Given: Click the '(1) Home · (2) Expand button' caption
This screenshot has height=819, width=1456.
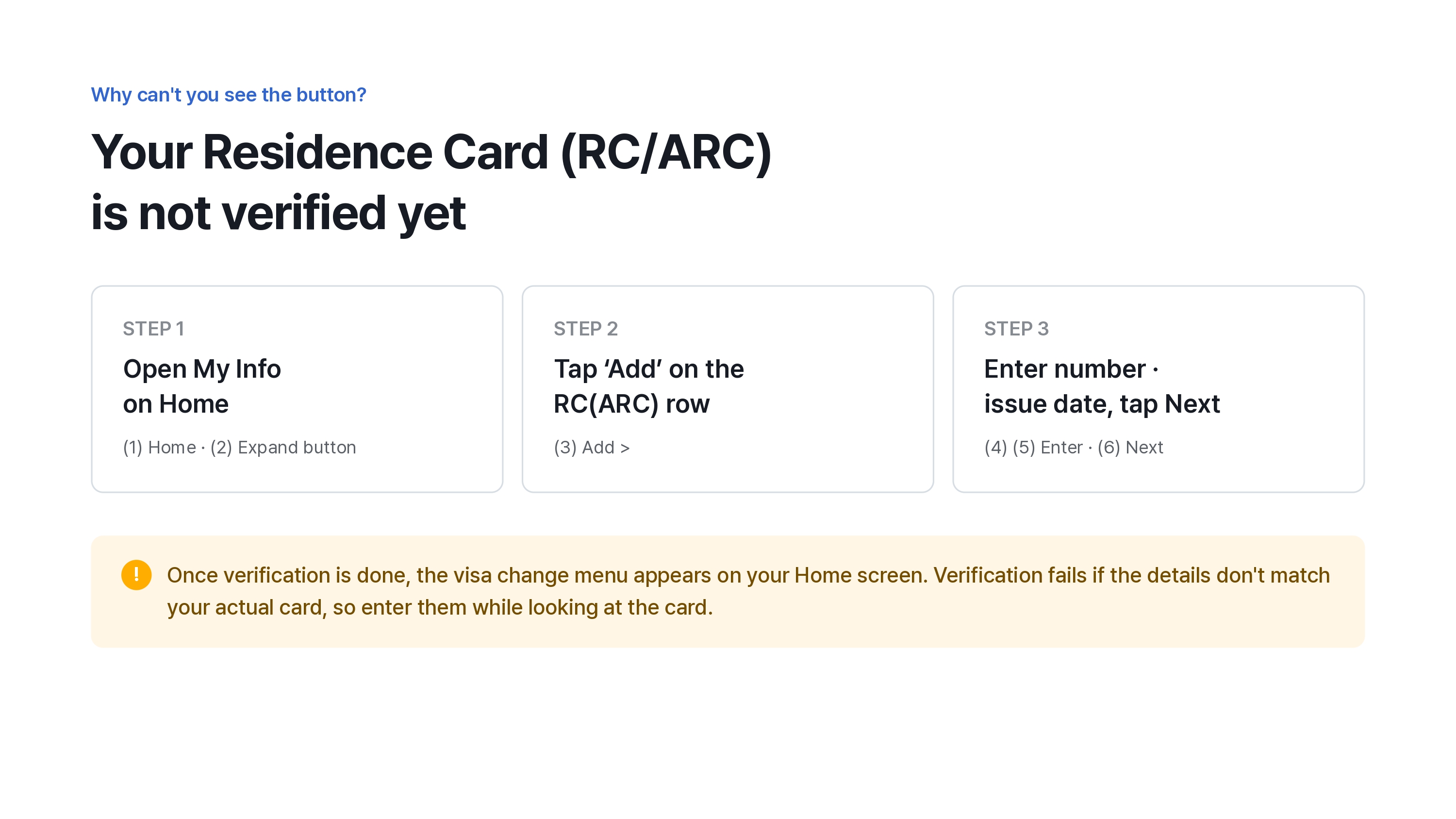Looking at the screenshot, I should click(240, 447).
